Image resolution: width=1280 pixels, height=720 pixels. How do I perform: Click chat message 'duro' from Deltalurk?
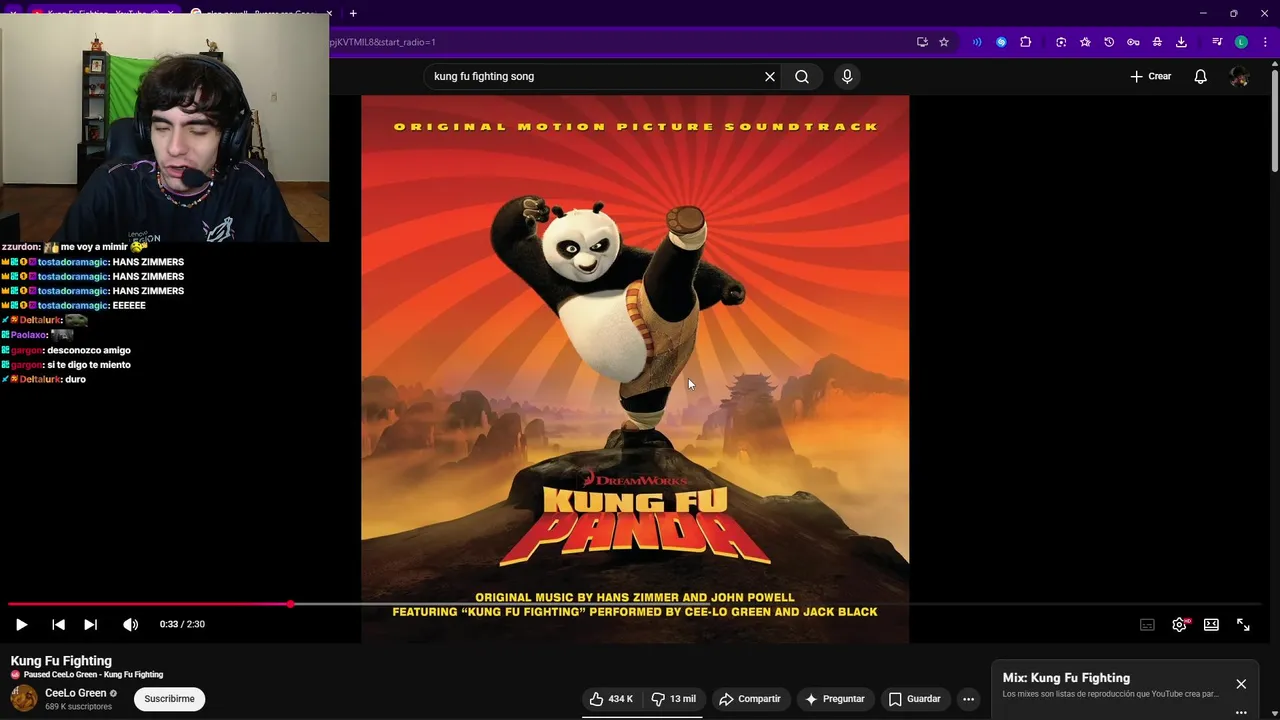point(75,380)
